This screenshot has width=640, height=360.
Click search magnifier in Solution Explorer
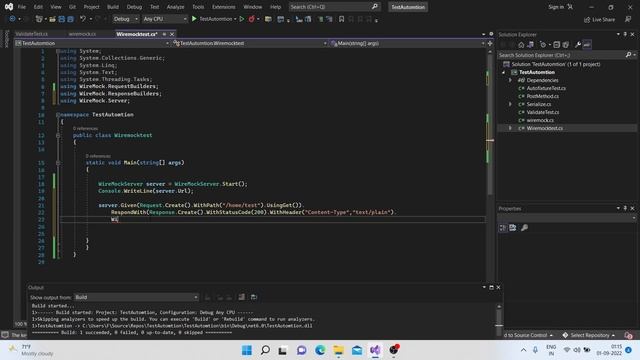tap(629, 55)
